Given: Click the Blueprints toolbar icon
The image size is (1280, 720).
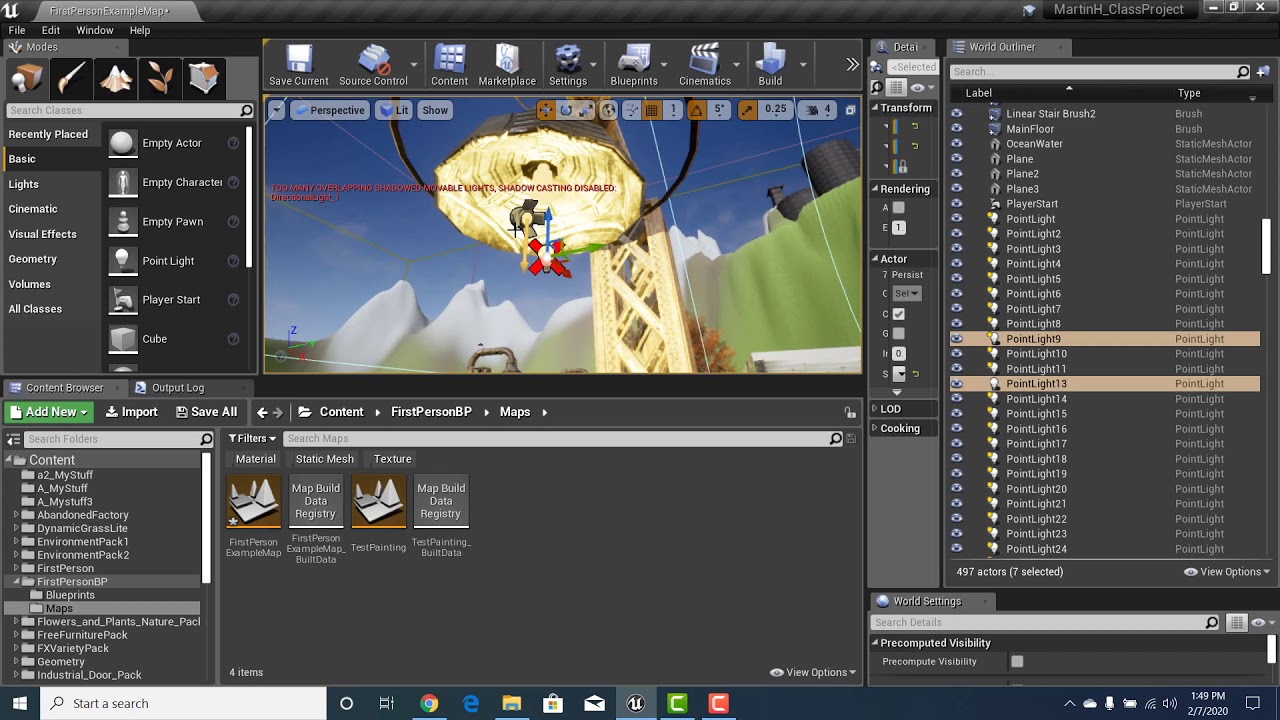Looking at the screenshot, I should click(634, 66).
